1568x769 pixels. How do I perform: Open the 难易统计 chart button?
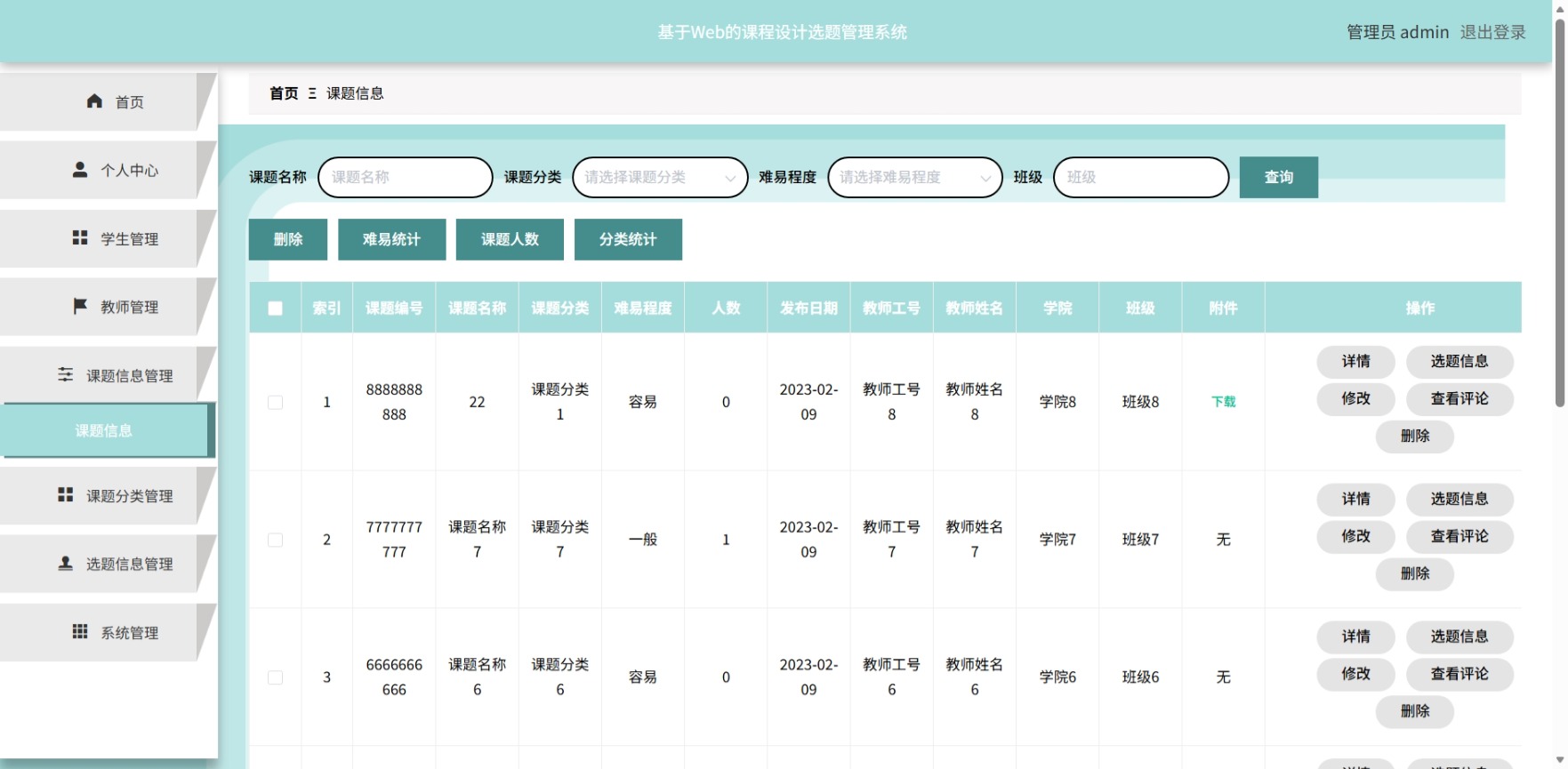coord(391,239)
